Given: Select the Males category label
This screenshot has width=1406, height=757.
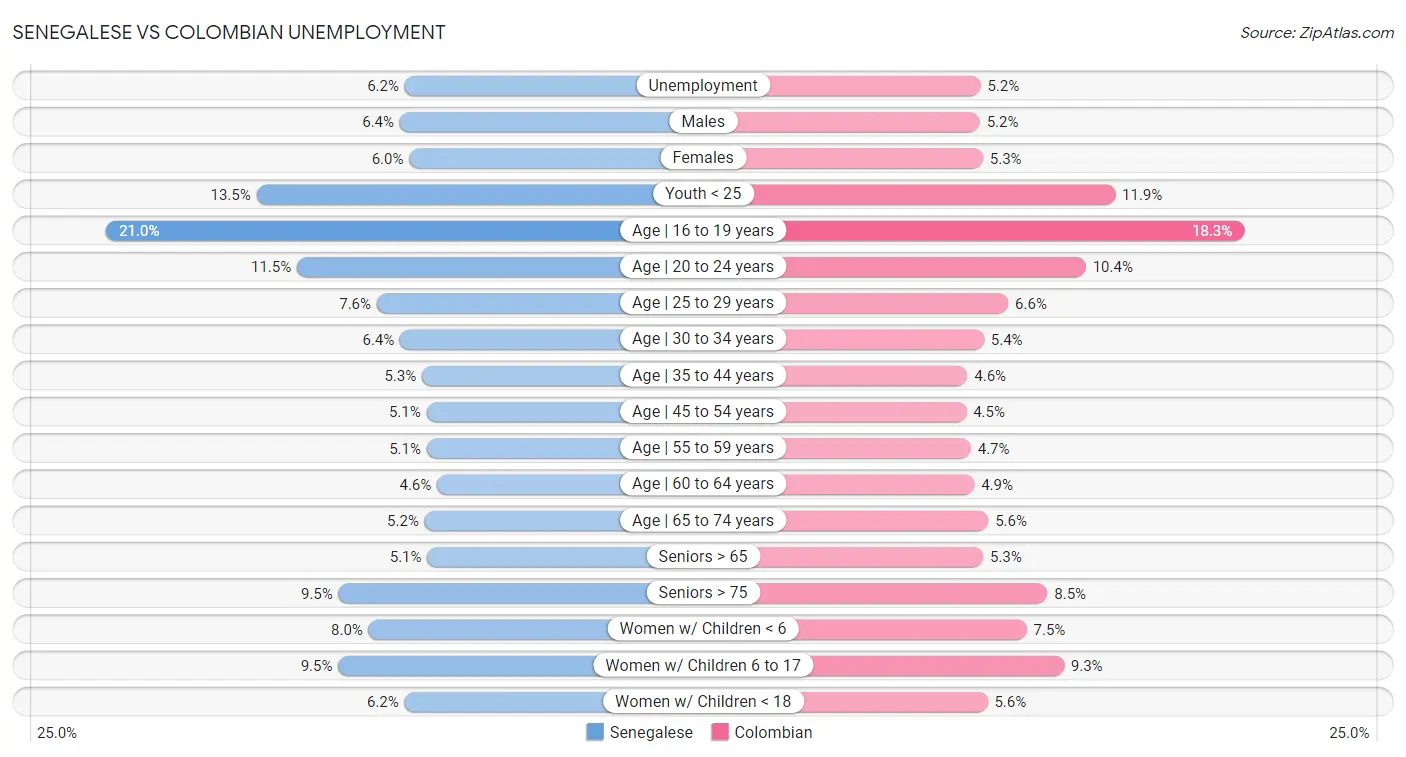Looking at the screenshot, I should 703,122.
